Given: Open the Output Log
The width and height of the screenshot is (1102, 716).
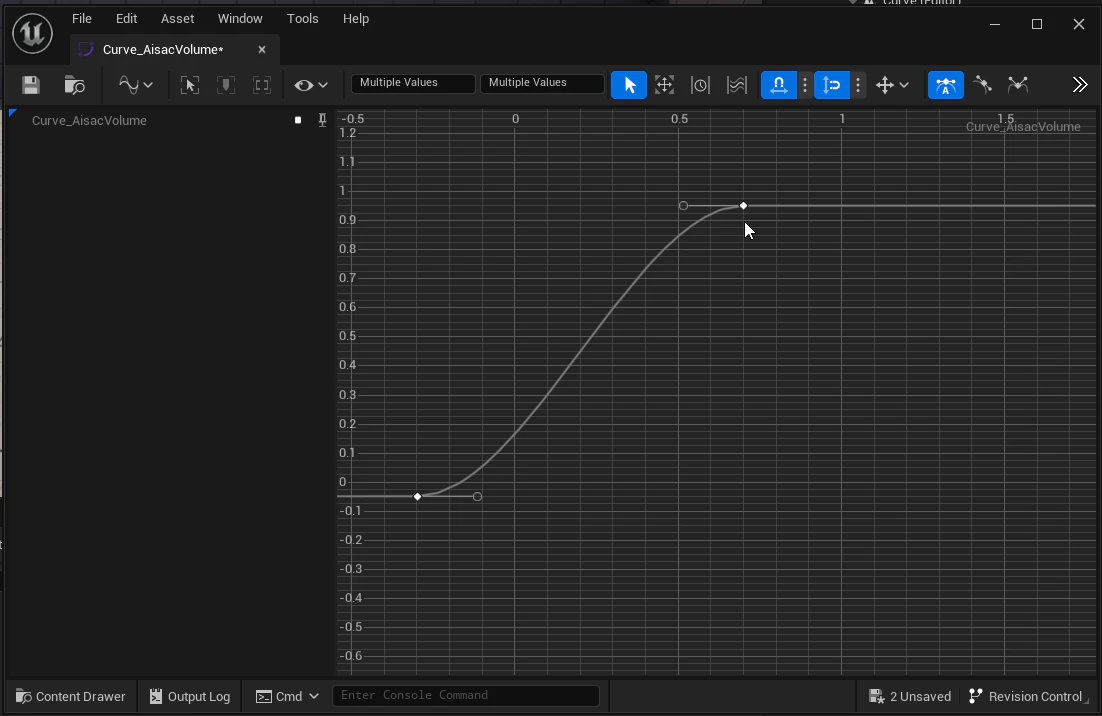Looking at the screenshot, I should point(190,696).
